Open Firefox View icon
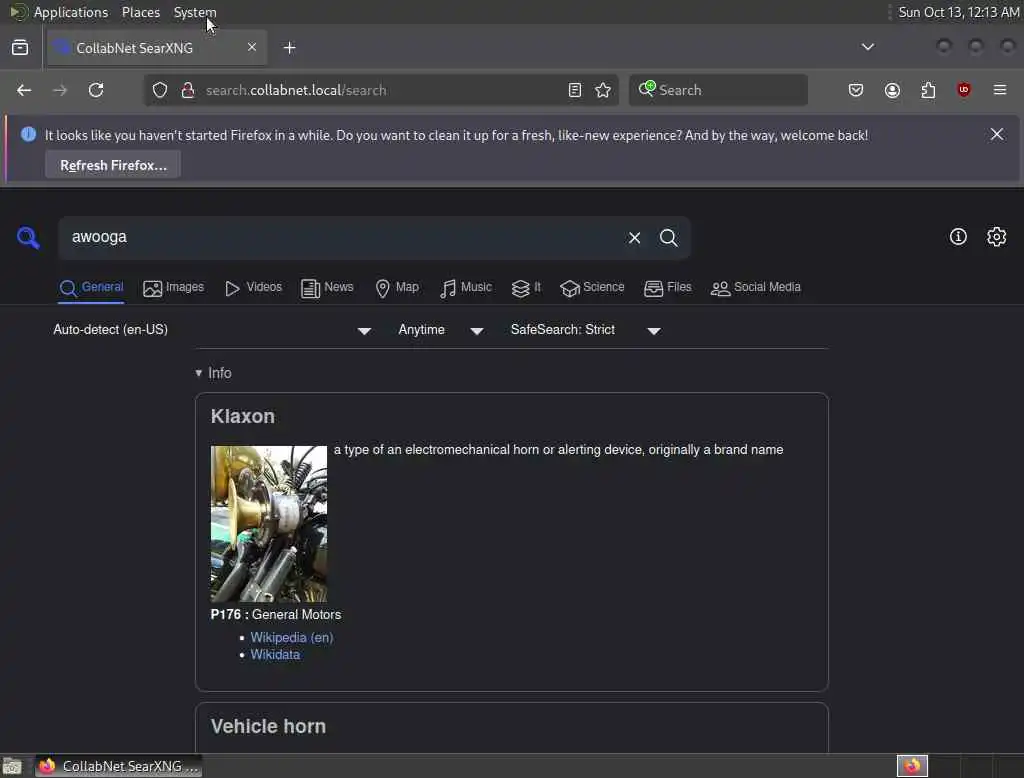This screenshot has width=1024, height=778. click(20, 48)
